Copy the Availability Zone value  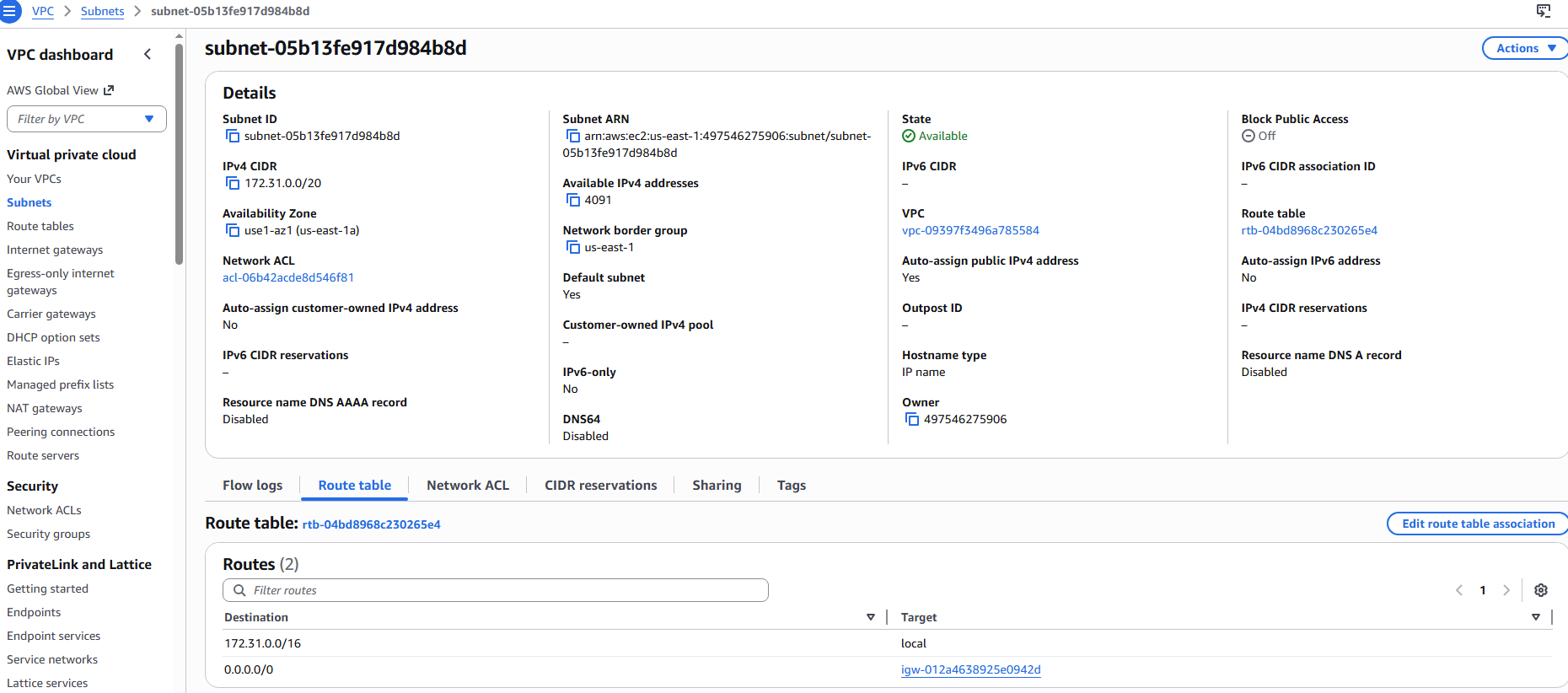click(233, 231)
